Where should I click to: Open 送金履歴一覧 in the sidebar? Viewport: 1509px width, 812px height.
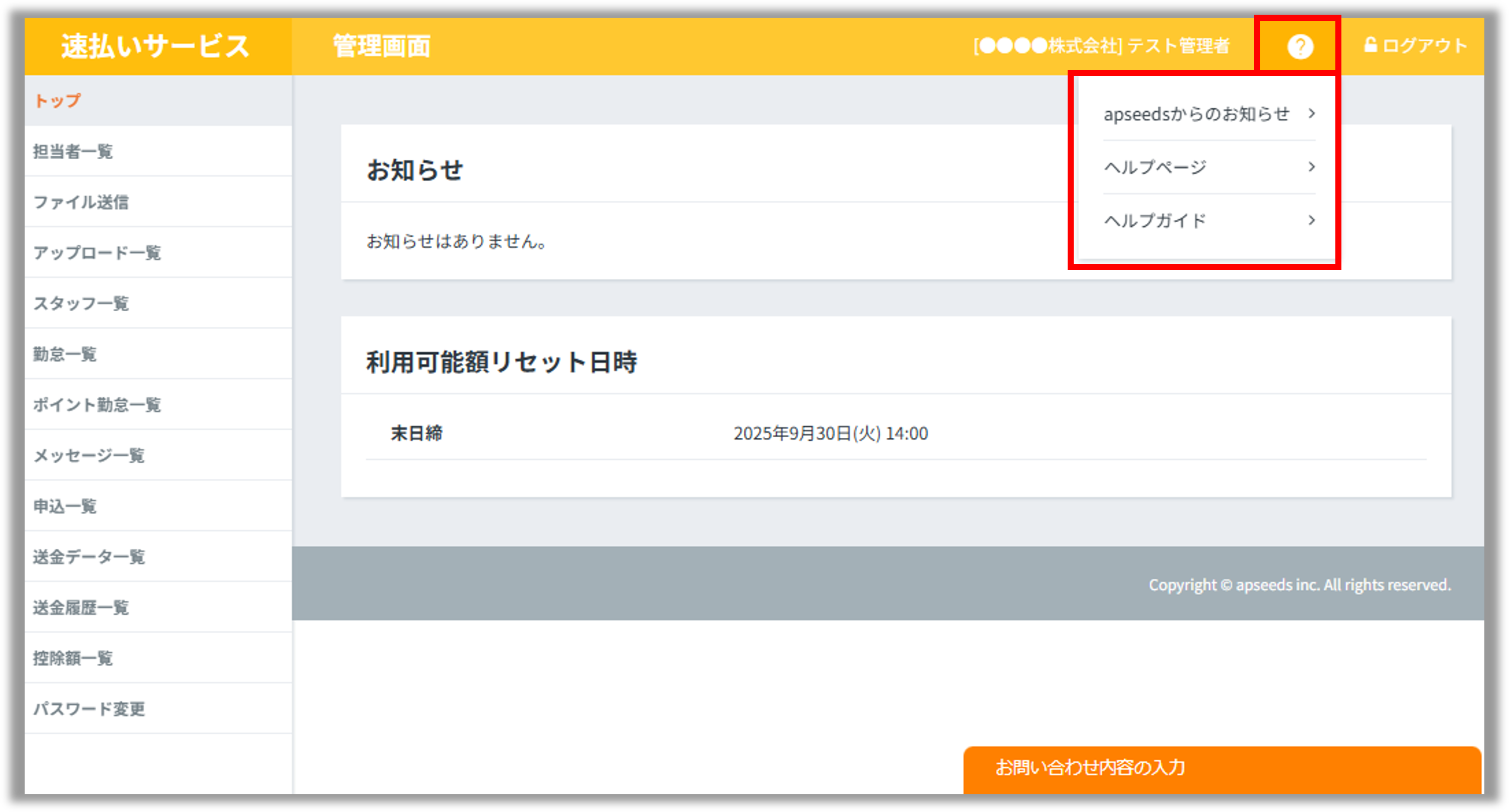(x=82, y=608)
